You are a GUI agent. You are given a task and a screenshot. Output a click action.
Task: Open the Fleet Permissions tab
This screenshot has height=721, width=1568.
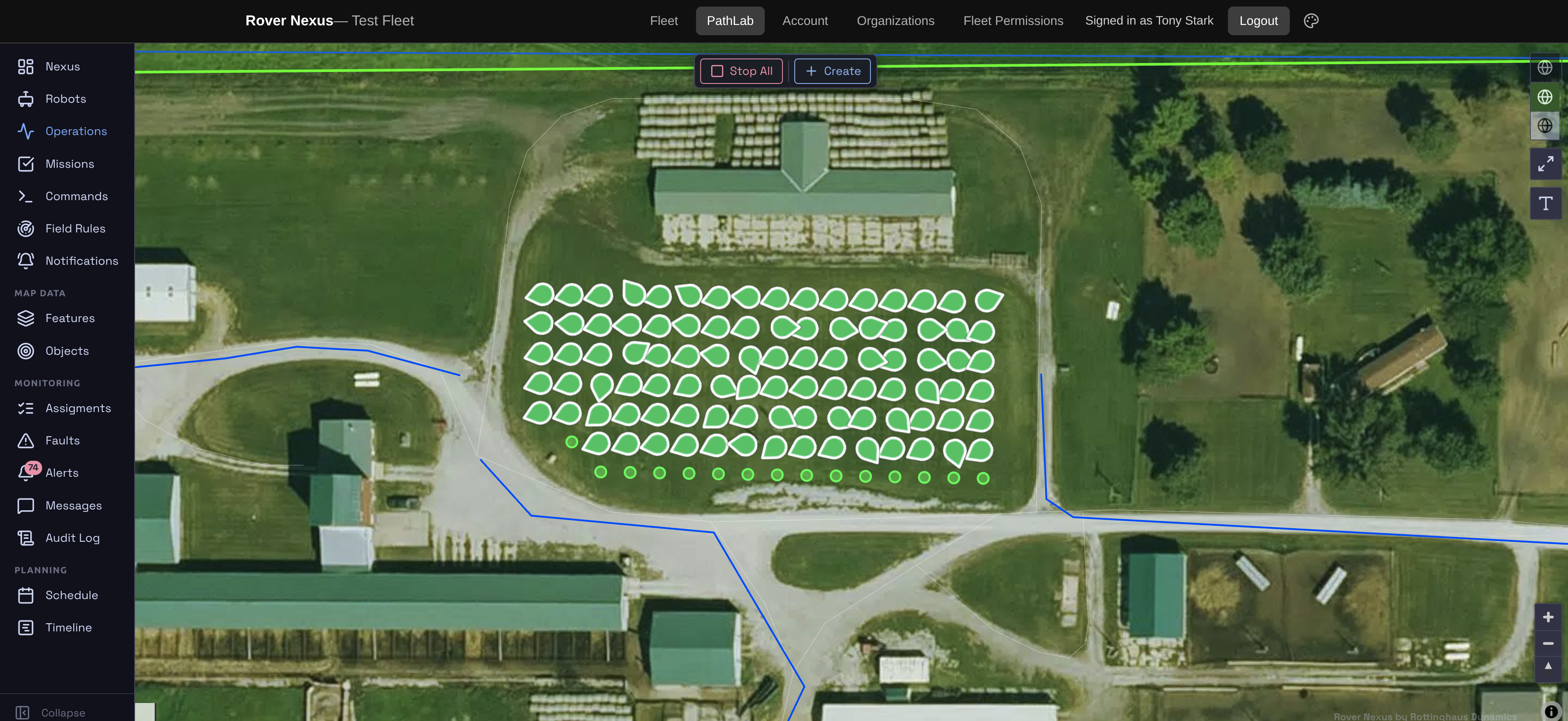tap(1013, 21)
